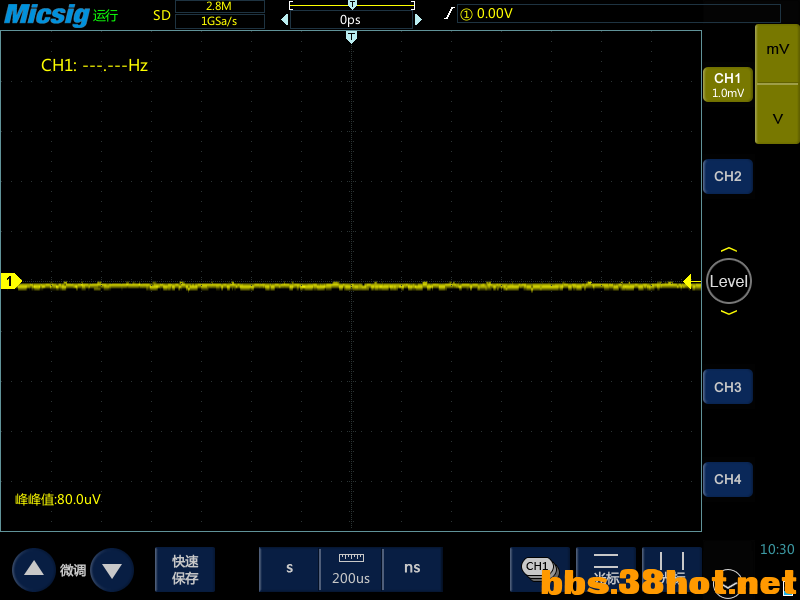Tap the trigger position T marker
This screenshot has width=800, height=600.
pyautogui.click(x=351, y=37)
